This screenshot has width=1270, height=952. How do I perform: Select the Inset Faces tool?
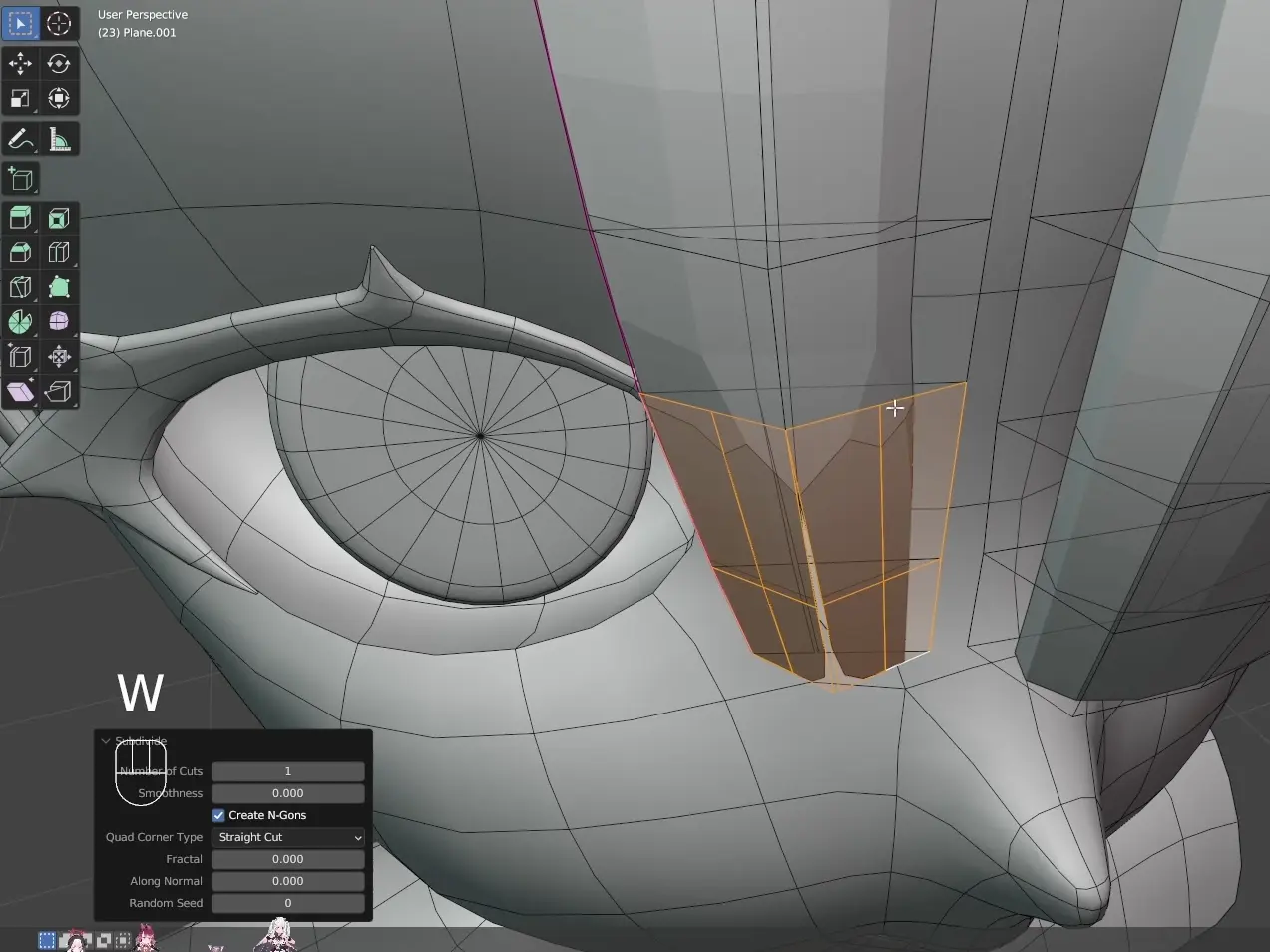point(59,218)
